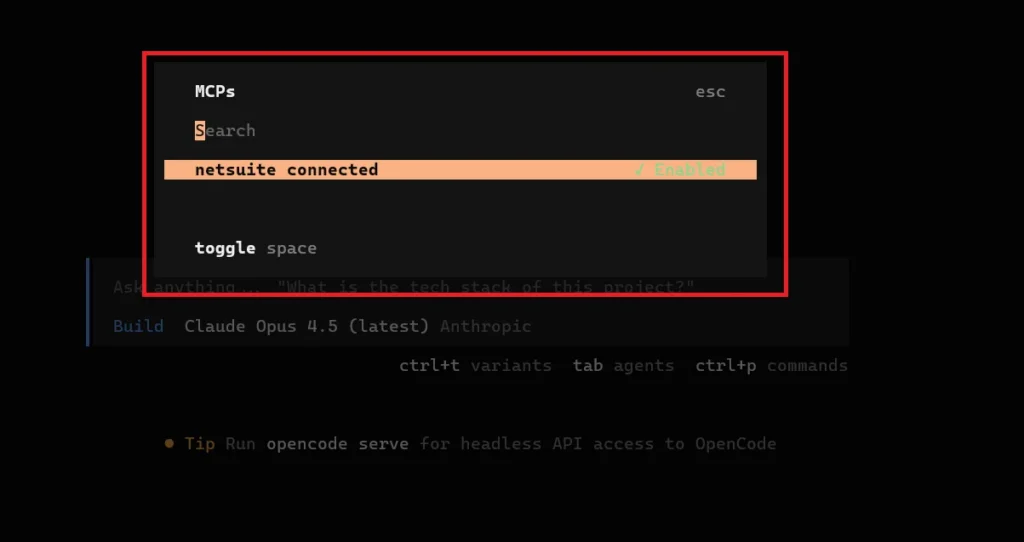Open the tab agents shortcut
The image size is (1024, 542).
tap(623, 366)
